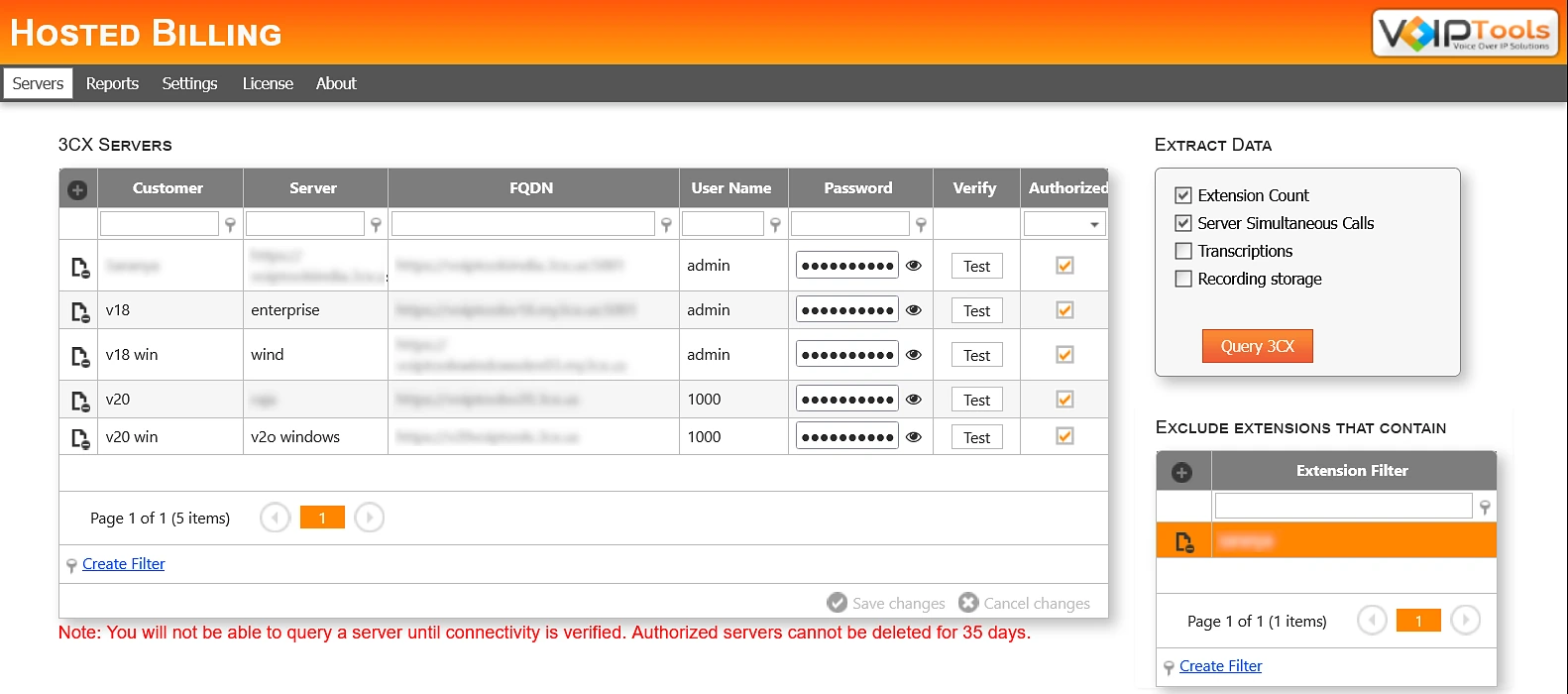The image size is (1568, 694).
Task: Open the About tab
Action: [x=336, y=83]
